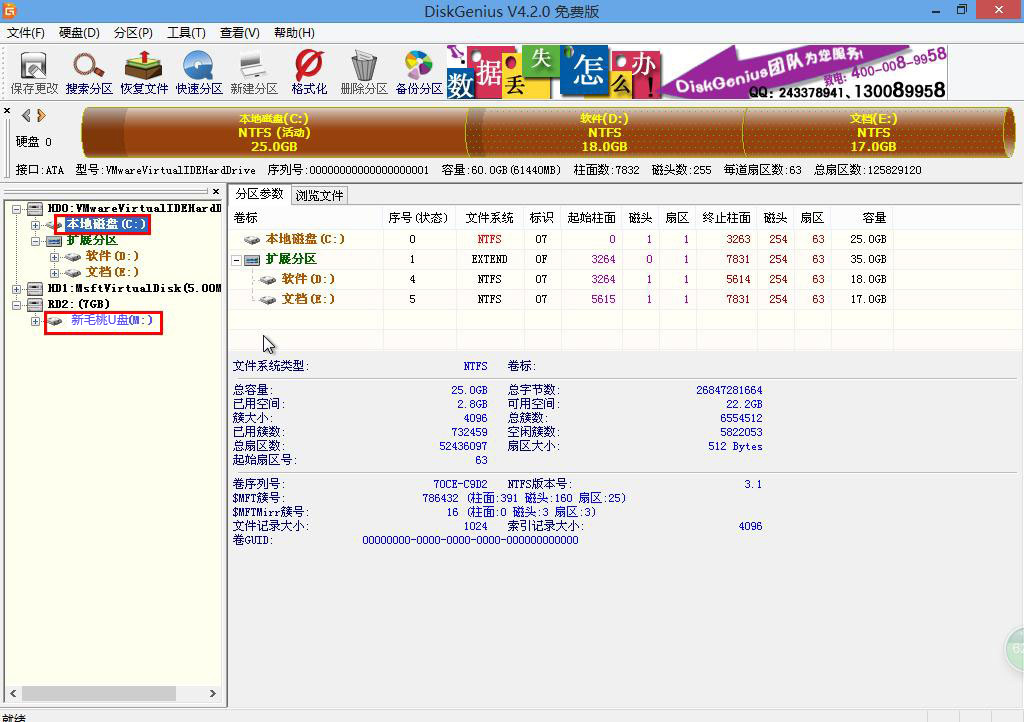Expand 新毛桃U盘(M:) tree node
The width and height of the screenshot is (1024, 722).
tap(35, 321)
